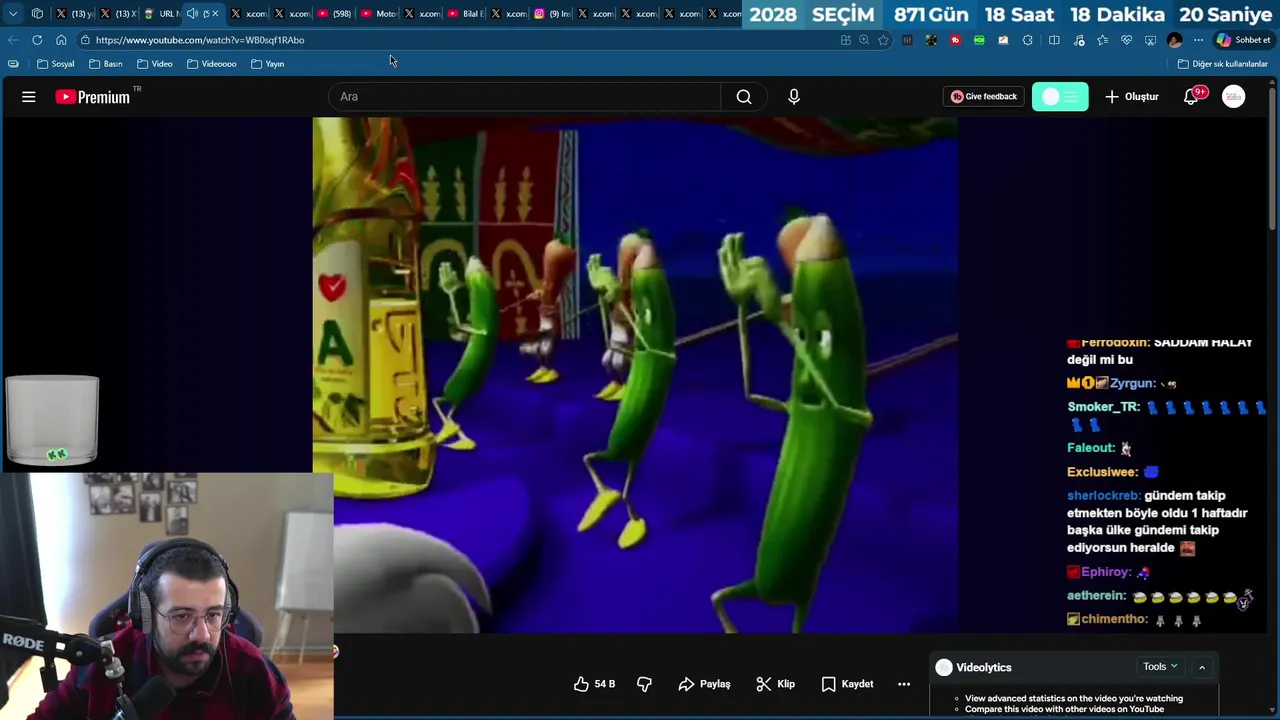Open the apps grid icon in address bar

pyautogui.click(x=846, y=40)
